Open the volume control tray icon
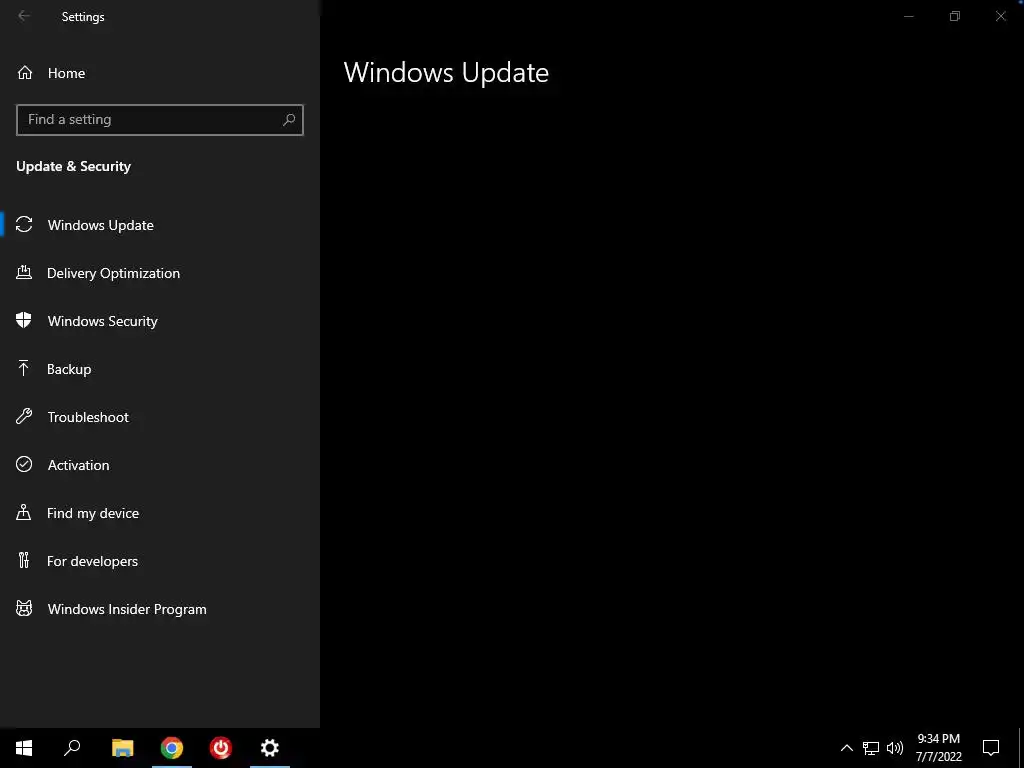The width and height of the screenshot is (1024, 768). [x=895, y=748]
